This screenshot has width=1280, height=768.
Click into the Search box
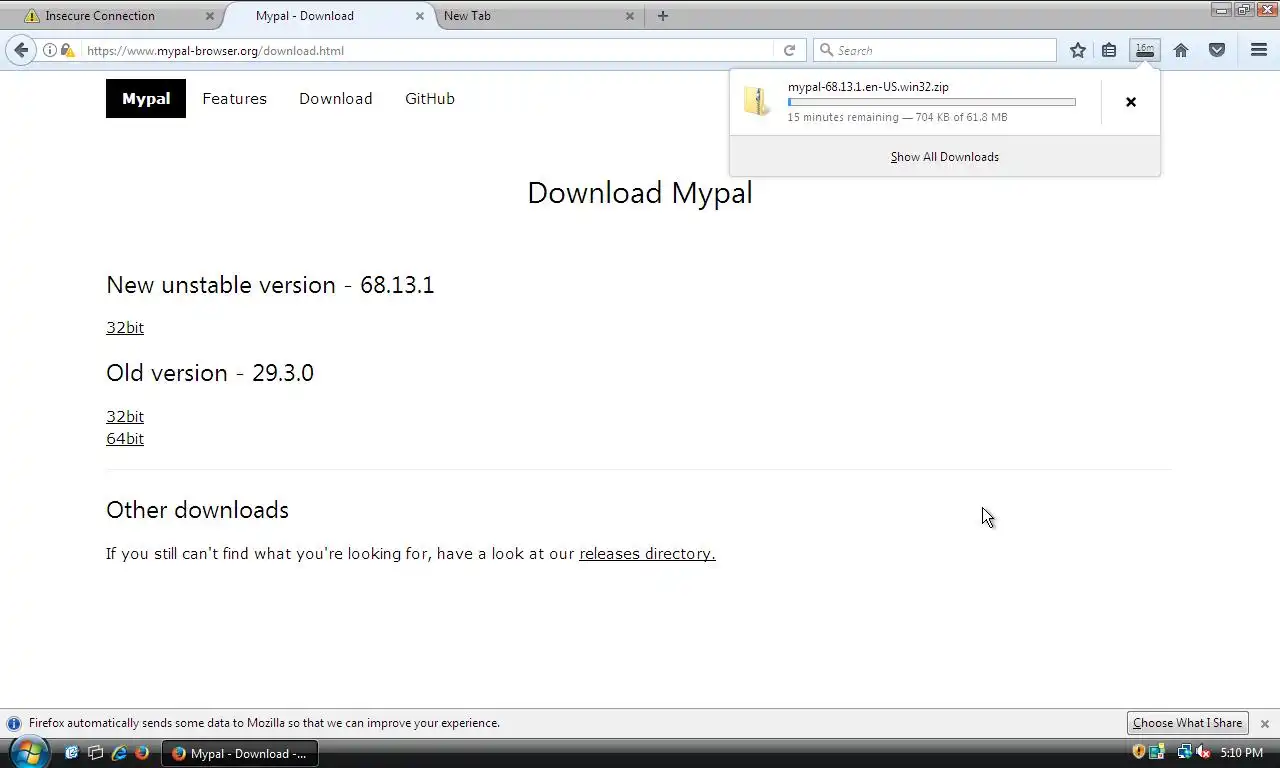point(935,50)
